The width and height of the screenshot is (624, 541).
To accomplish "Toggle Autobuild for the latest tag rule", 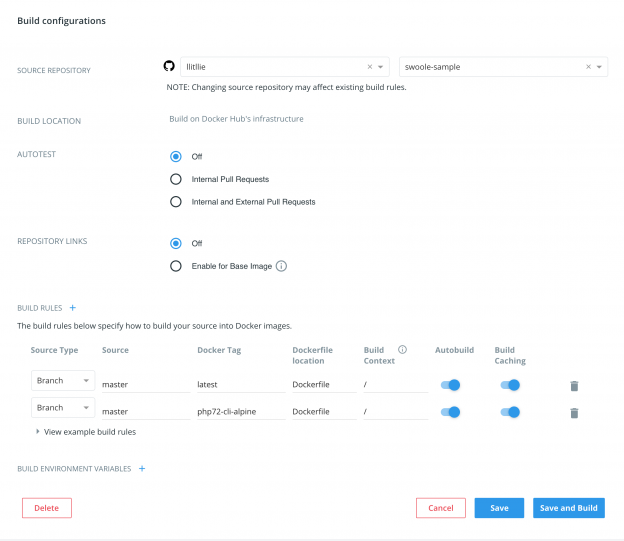I will click(450, 385).
